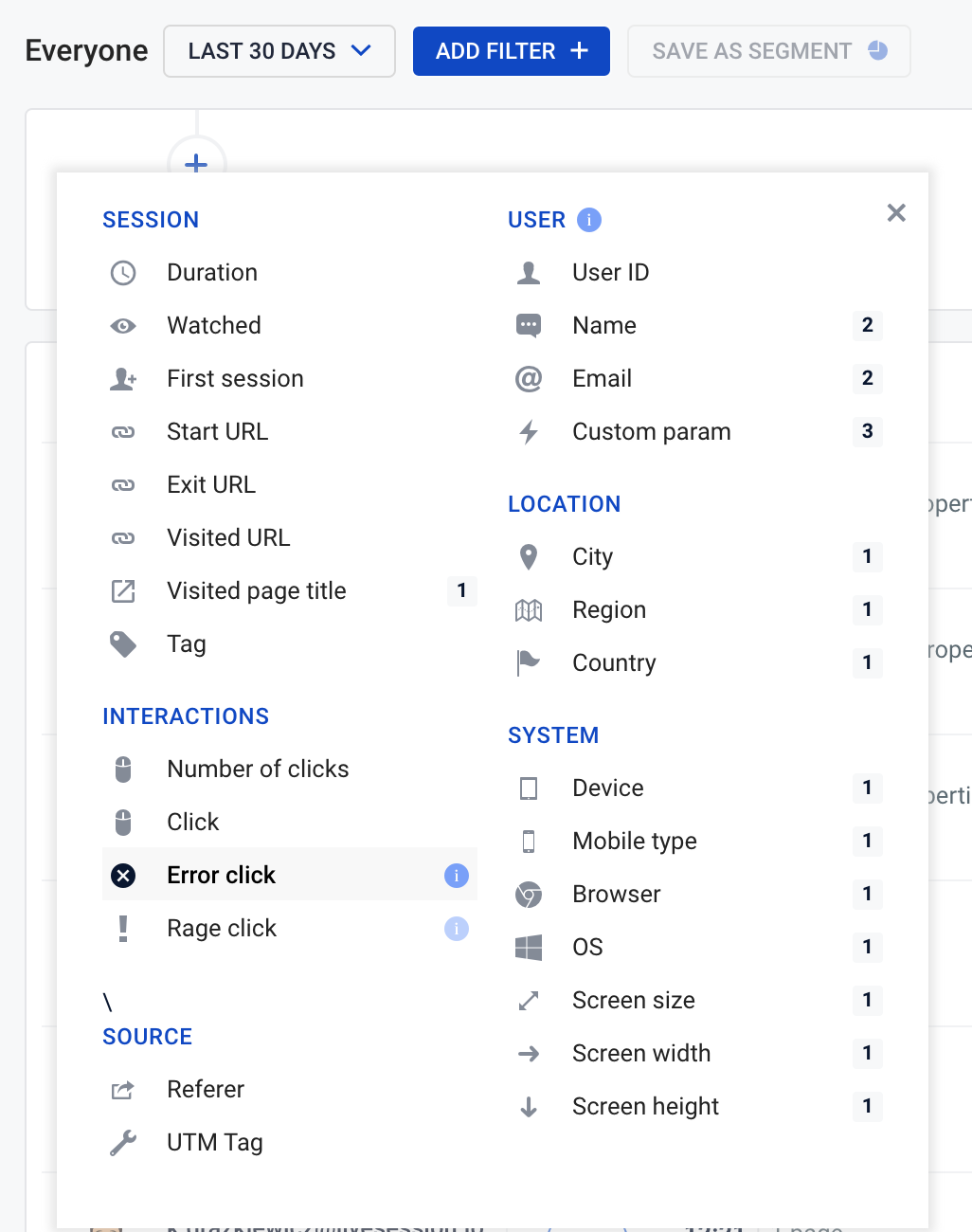Viewport: 972px width, 1232px height.
Task: Select the Duration clock icon
Action: click(122, 272)
